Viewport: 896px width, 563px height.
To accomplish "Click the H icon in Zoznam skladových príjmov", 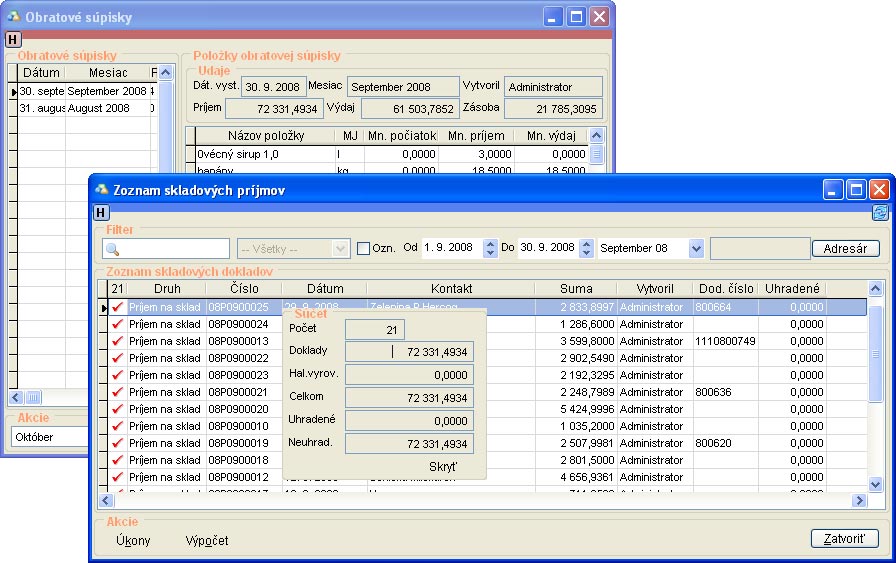I will tap(101, 212).
